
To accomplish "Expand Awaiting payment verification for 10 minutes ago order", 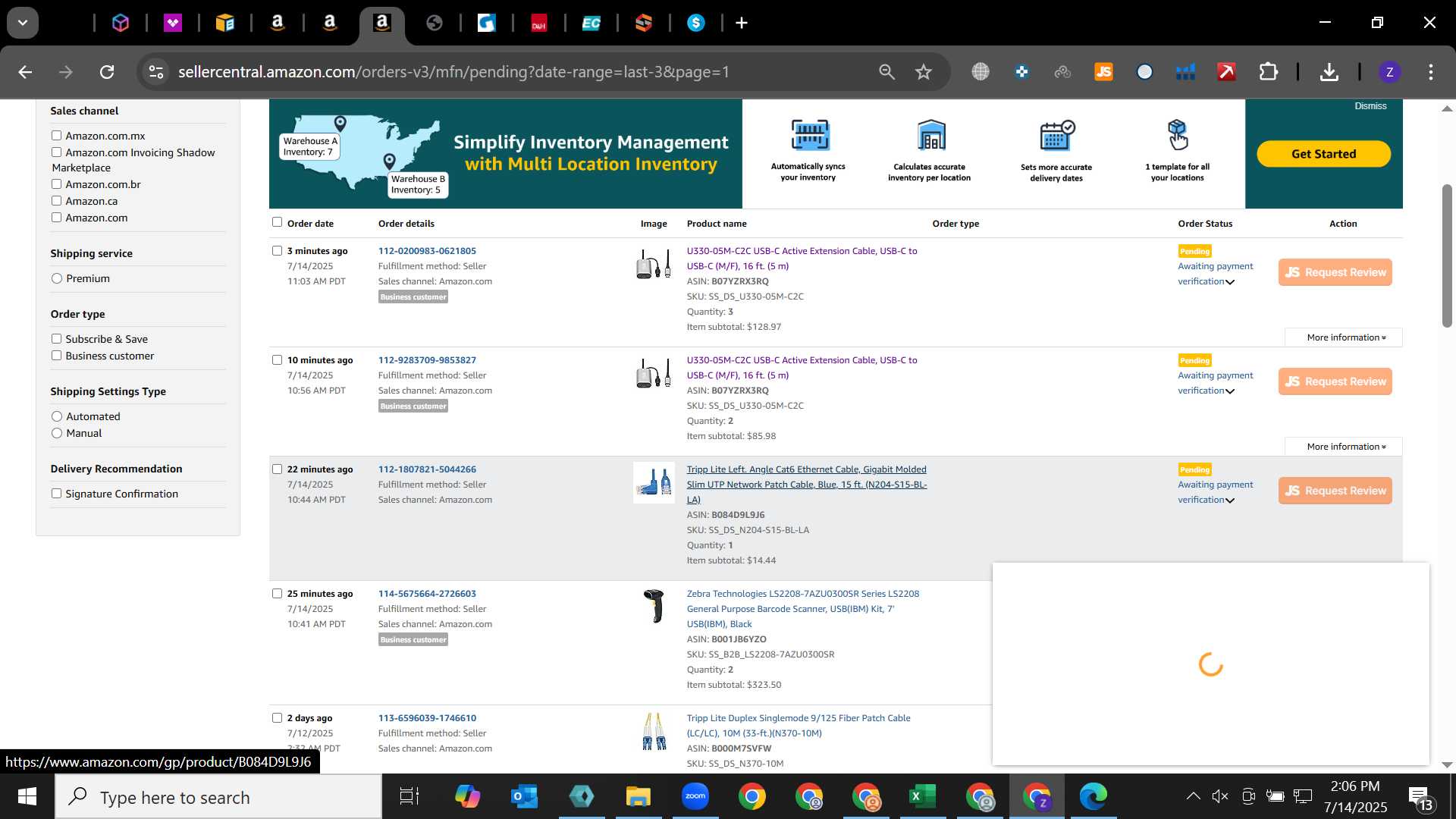I will [1215, 383].
